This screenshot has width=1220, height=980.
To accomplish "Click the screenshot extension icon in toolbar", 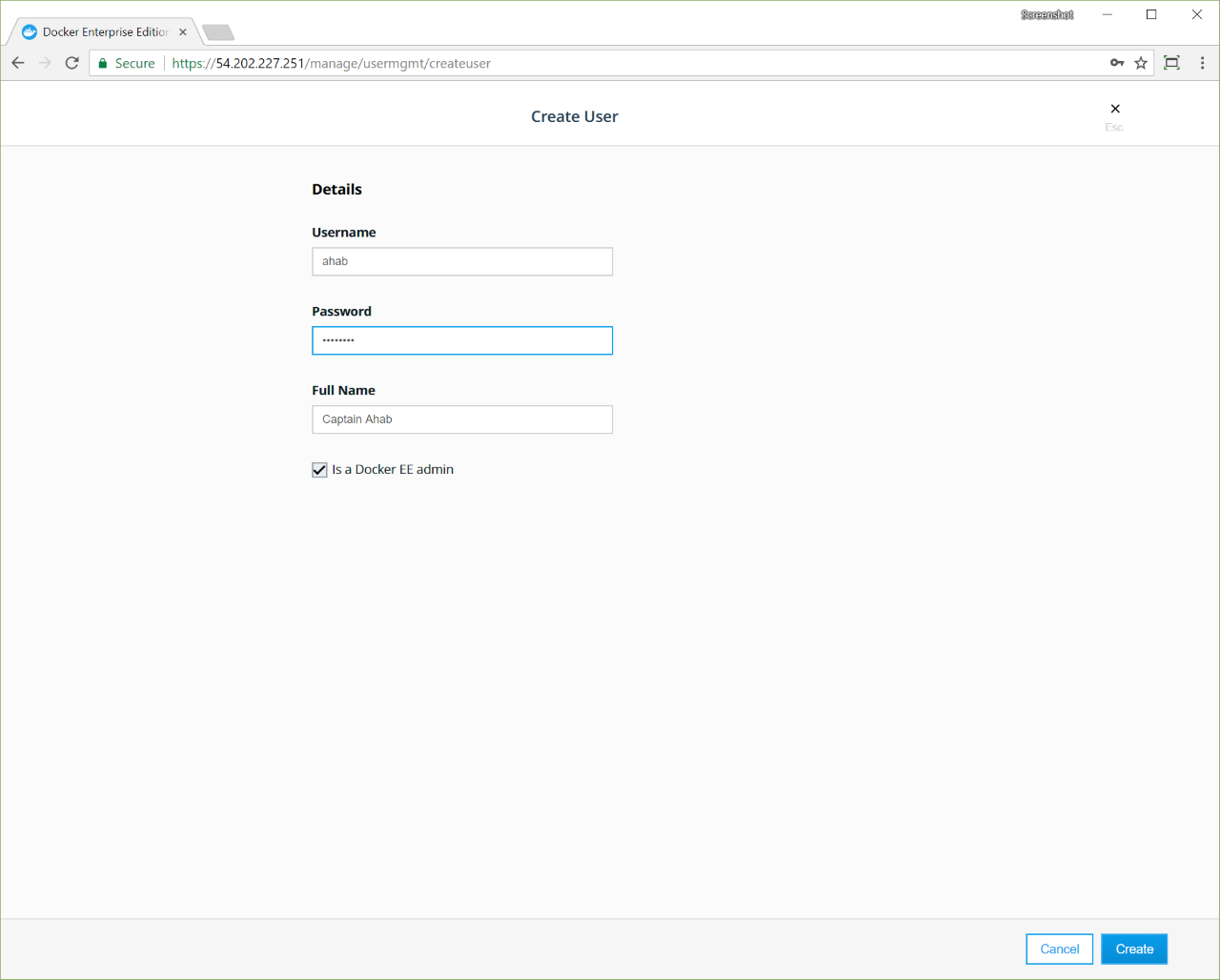I will click(1172, 63).
